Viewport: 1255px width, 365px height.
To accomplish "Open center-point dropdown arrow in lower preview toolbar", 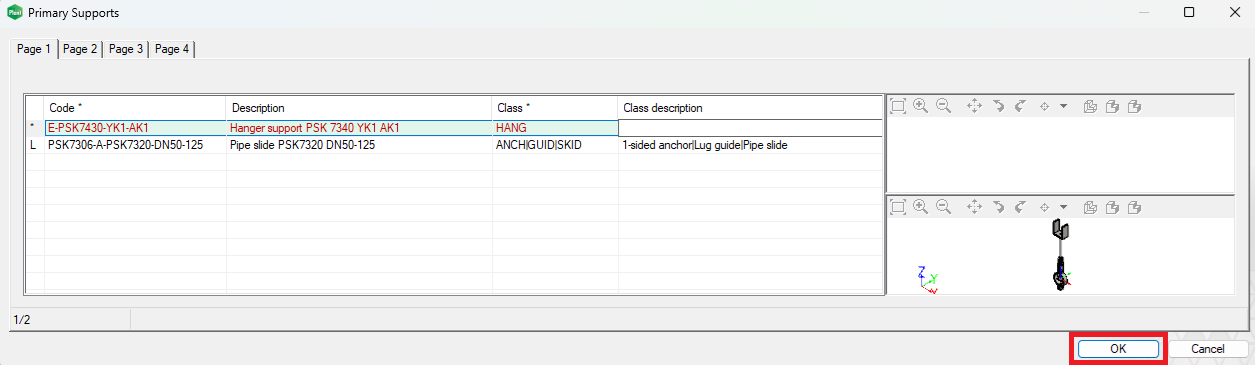I will tap(1063, 207).
